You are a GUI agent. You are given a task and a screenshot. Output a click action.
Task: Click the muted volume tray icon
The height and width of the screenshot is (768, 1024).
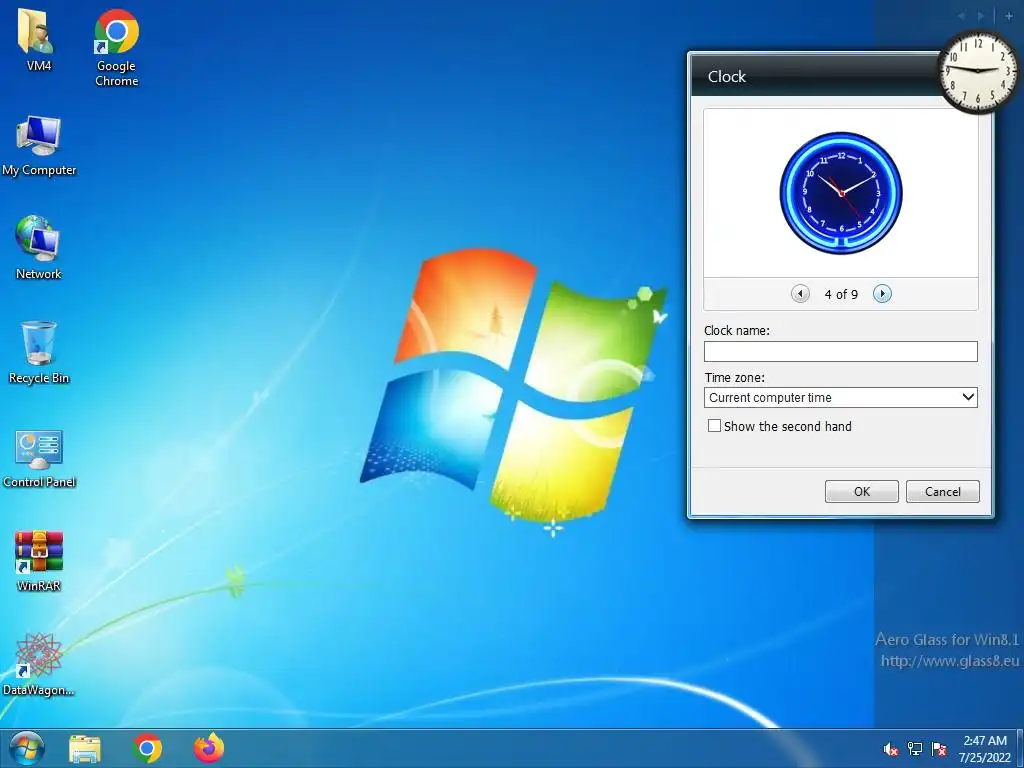(x=890, y=749)
